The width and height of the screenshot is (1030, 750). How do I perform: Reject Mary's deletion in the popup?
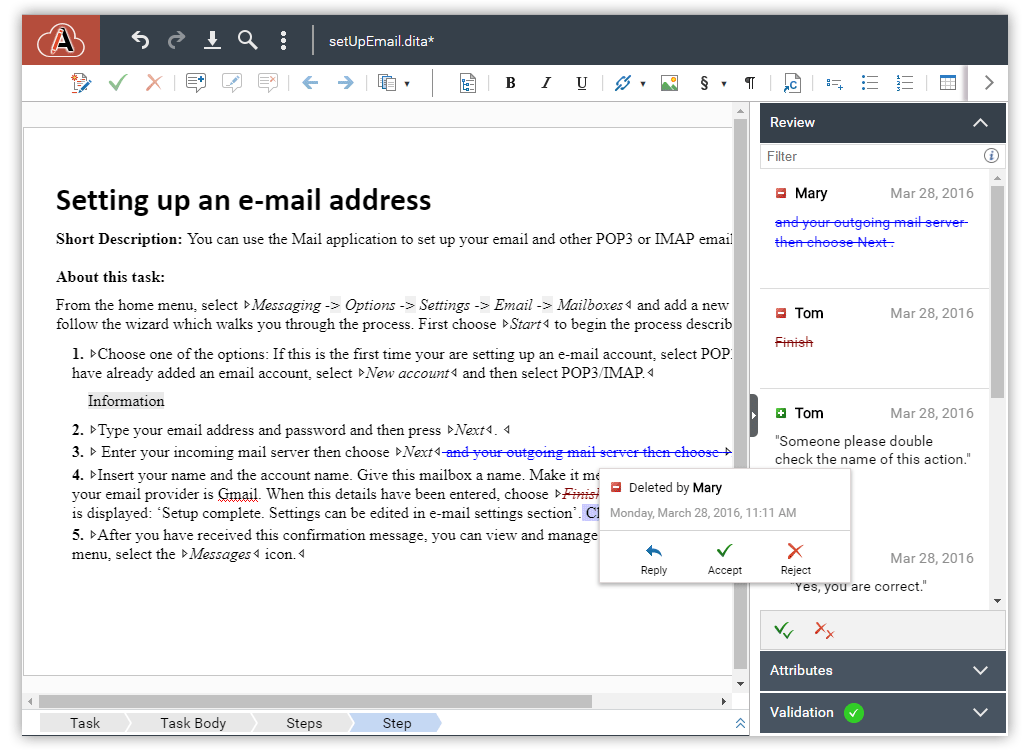tap(795, 559)
